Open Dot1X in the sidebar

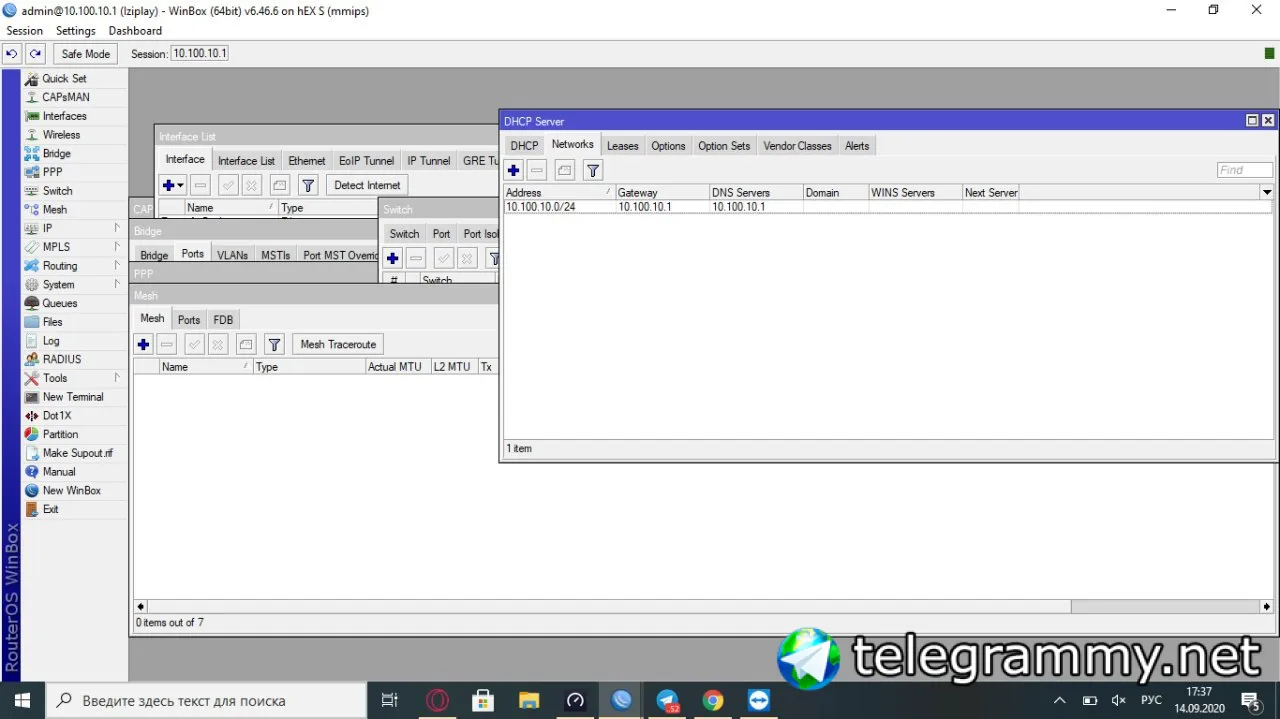tap(57, 416)
